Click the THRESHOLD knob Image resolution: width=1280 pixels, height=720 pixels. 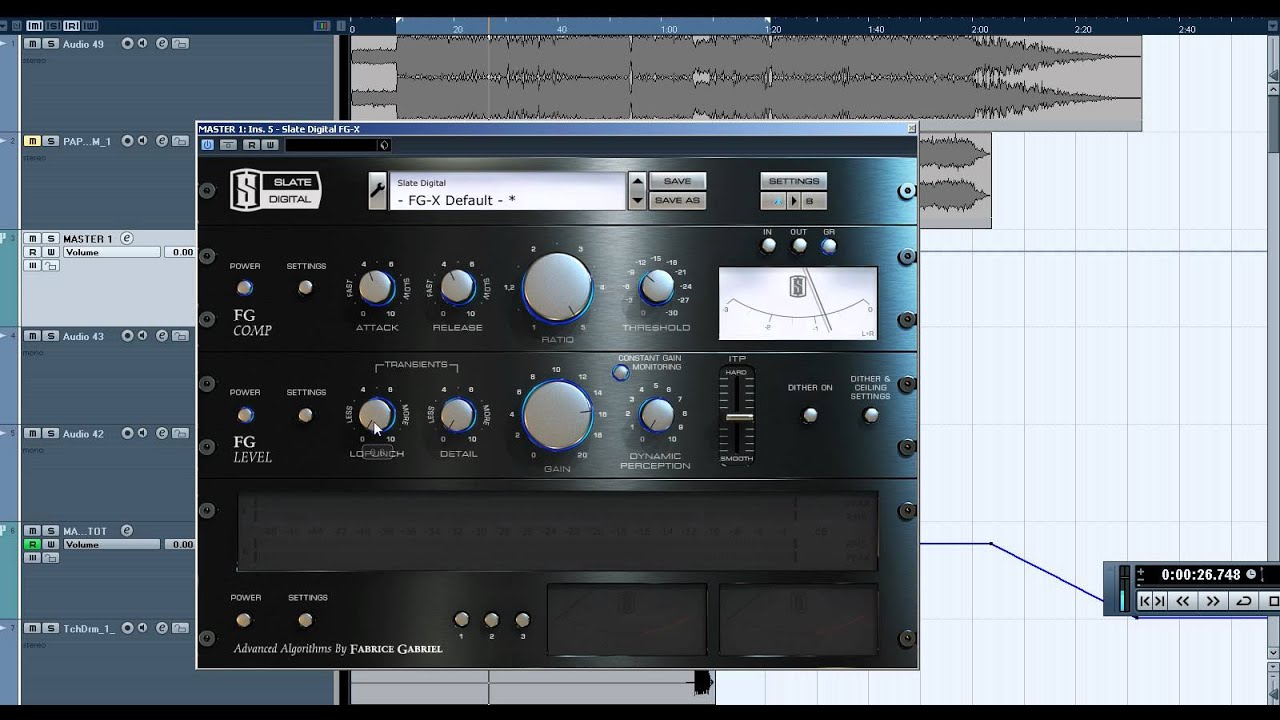[x=656, y=287]
